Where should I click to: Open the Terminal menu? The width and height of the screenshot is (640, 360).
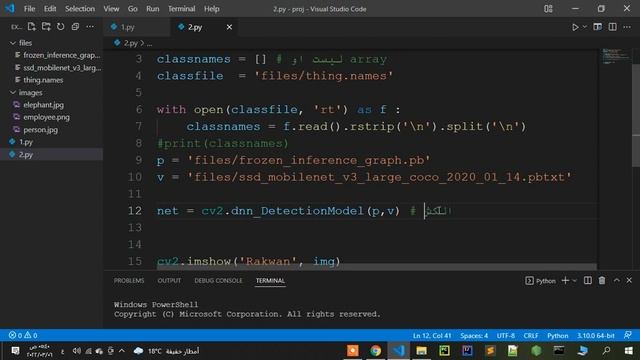[x=182, y=9]
